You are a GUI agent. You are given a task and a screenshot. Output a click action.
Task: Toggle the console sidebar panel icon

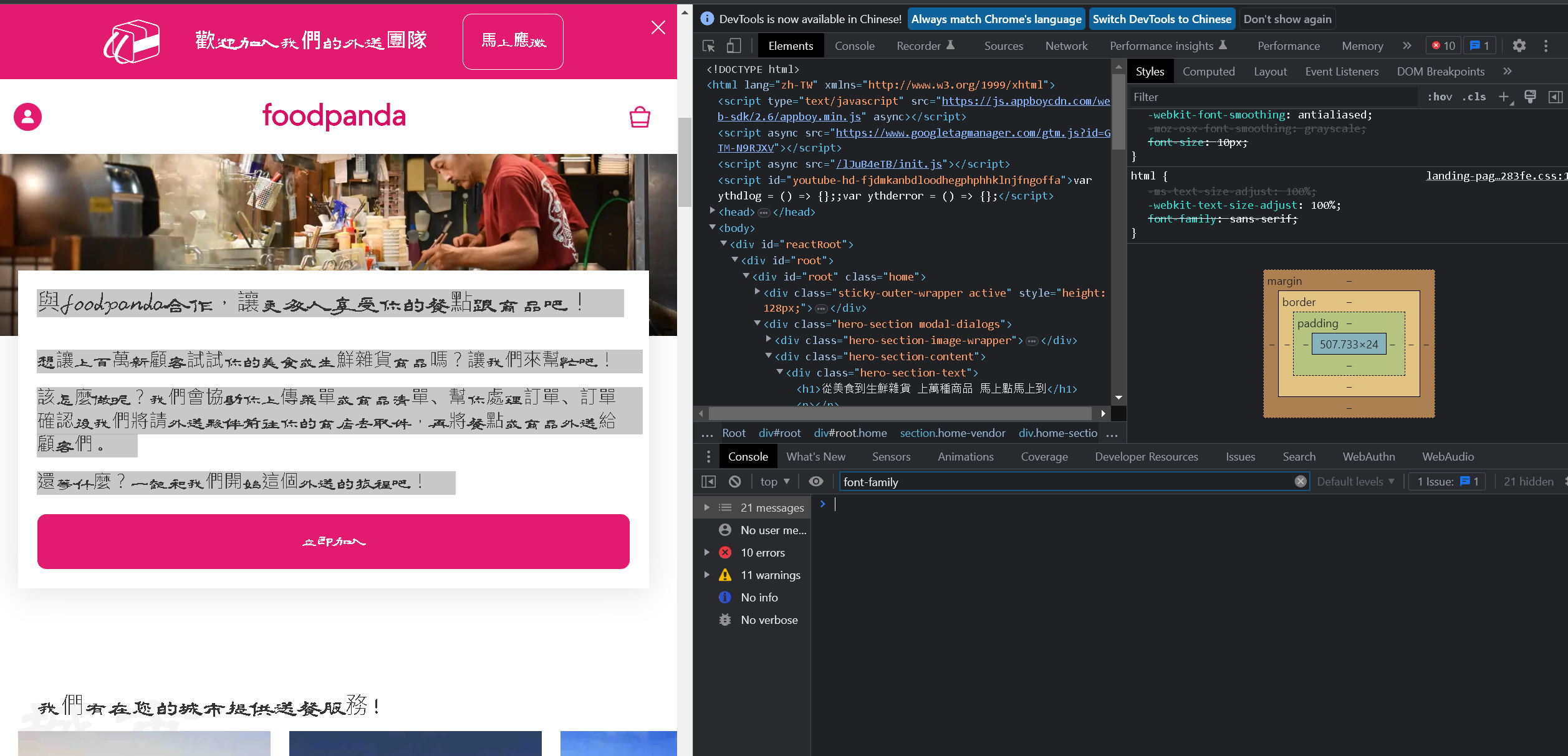pyautogui.click(x=709, y=481)
